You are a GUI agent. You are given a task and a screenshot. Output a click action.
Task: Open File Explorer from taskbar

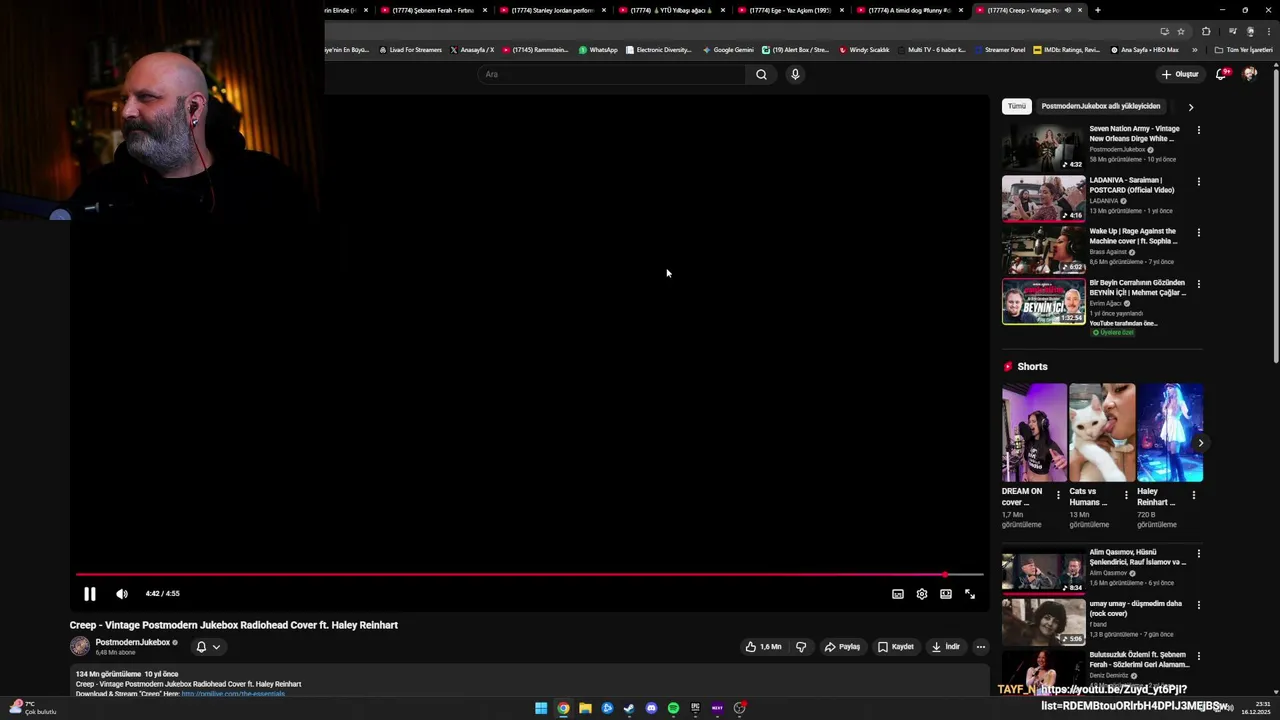pyautogui.click(x=585, y=708)
